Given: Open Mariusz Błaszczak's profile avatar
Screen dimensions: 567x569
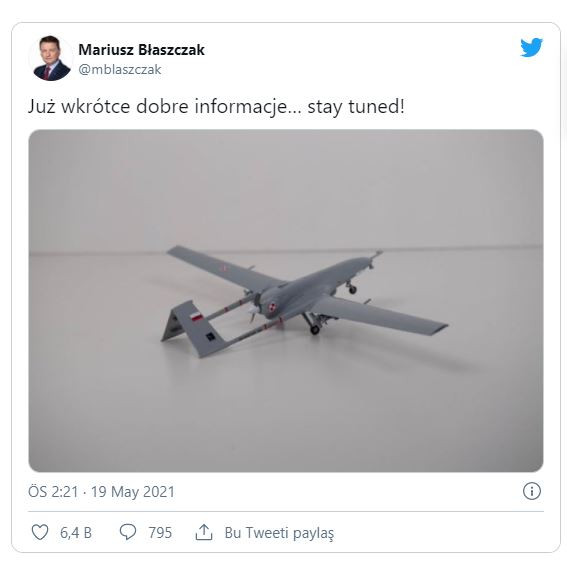Looking at the screenshot, I should coord(51,58).
